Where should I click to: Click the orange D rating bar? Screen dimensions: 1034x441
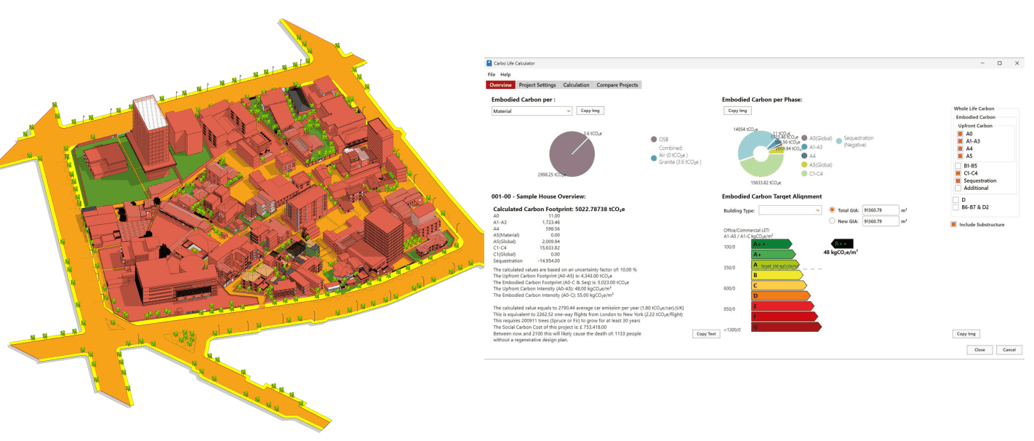(x=783, y=296)
